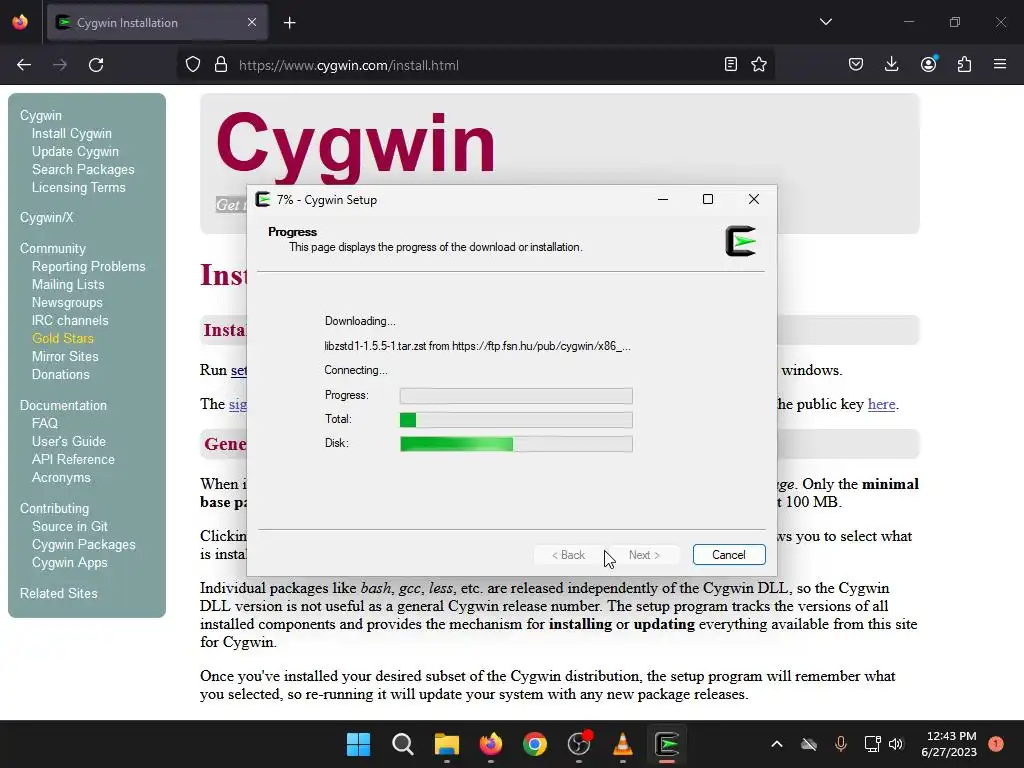Bookmark this page with the star icon
The image size is (1024, 768).
pyautogui.click(x=759, y=64)
